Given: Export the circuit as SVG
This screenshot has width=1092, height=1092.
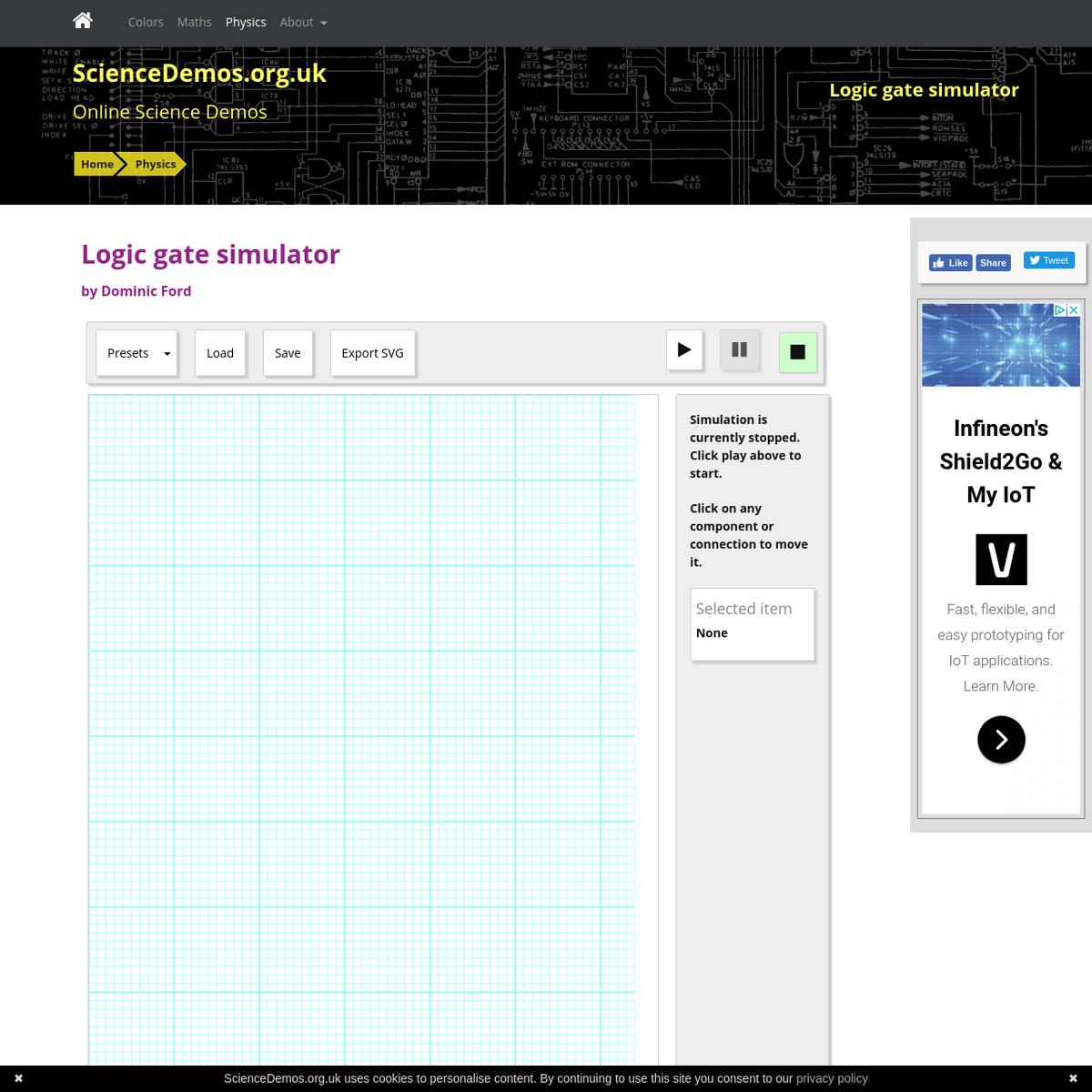Looking at the screenshot, I should [x=372, y=353].
